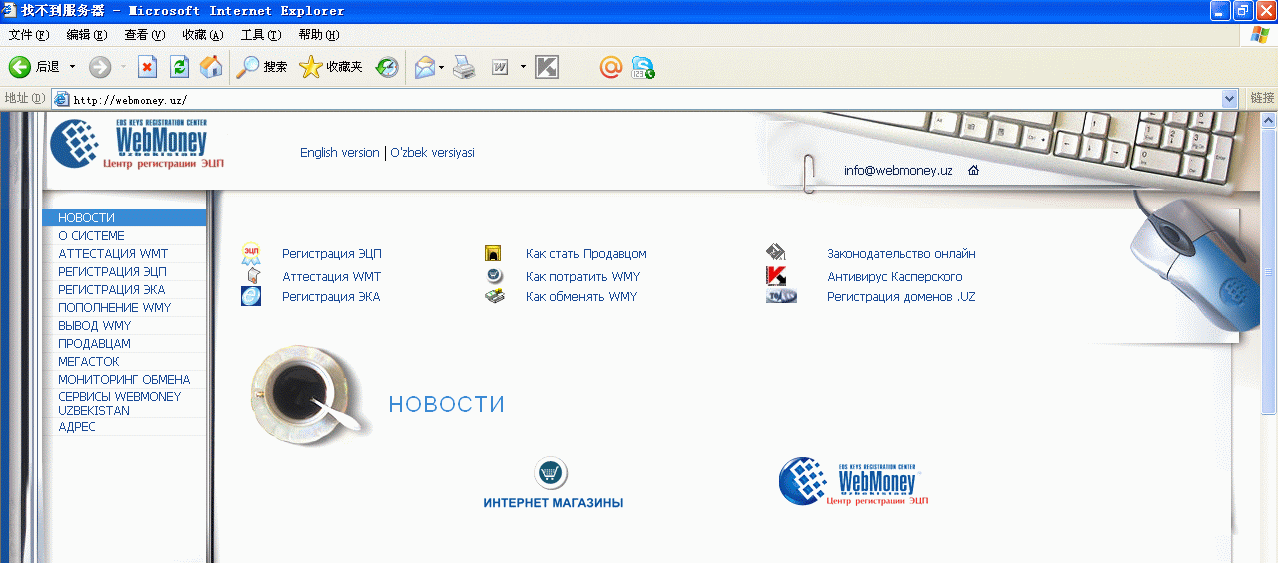1278x563 pixels.
Task: Click the Forward arrow toolbar button
Action: point(99,67)
